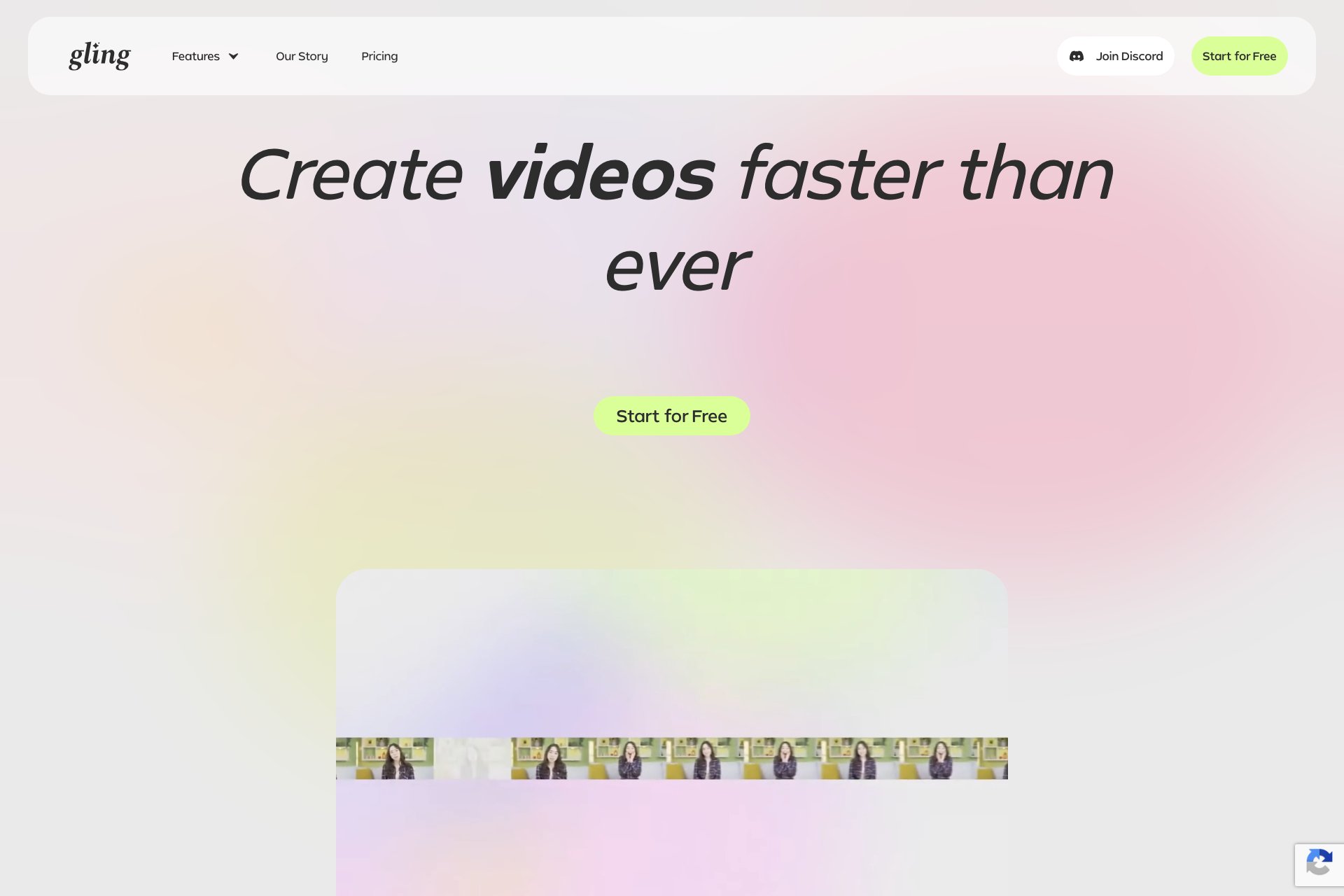This screenshot has width=1344, height=896.
Task: Click the hero Start for Free button
Action: point(671,416)
